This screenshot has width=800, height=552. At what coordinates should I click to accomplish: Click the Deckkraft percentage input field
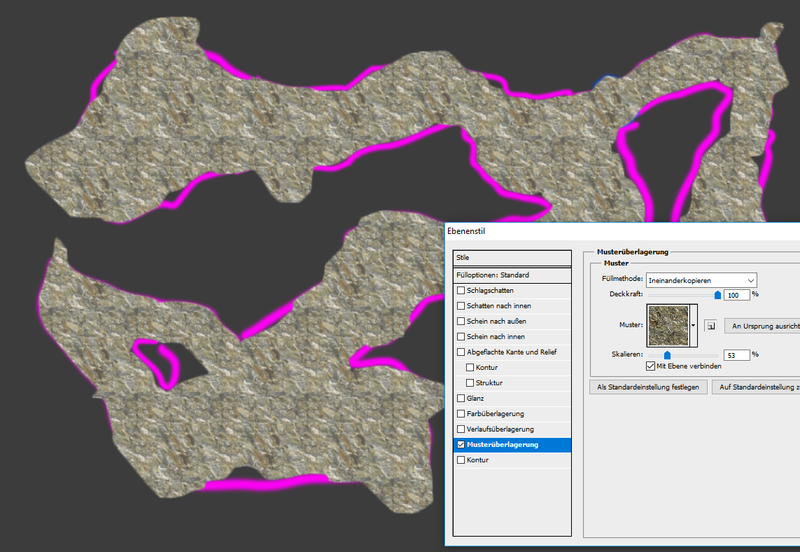point(736,295)
